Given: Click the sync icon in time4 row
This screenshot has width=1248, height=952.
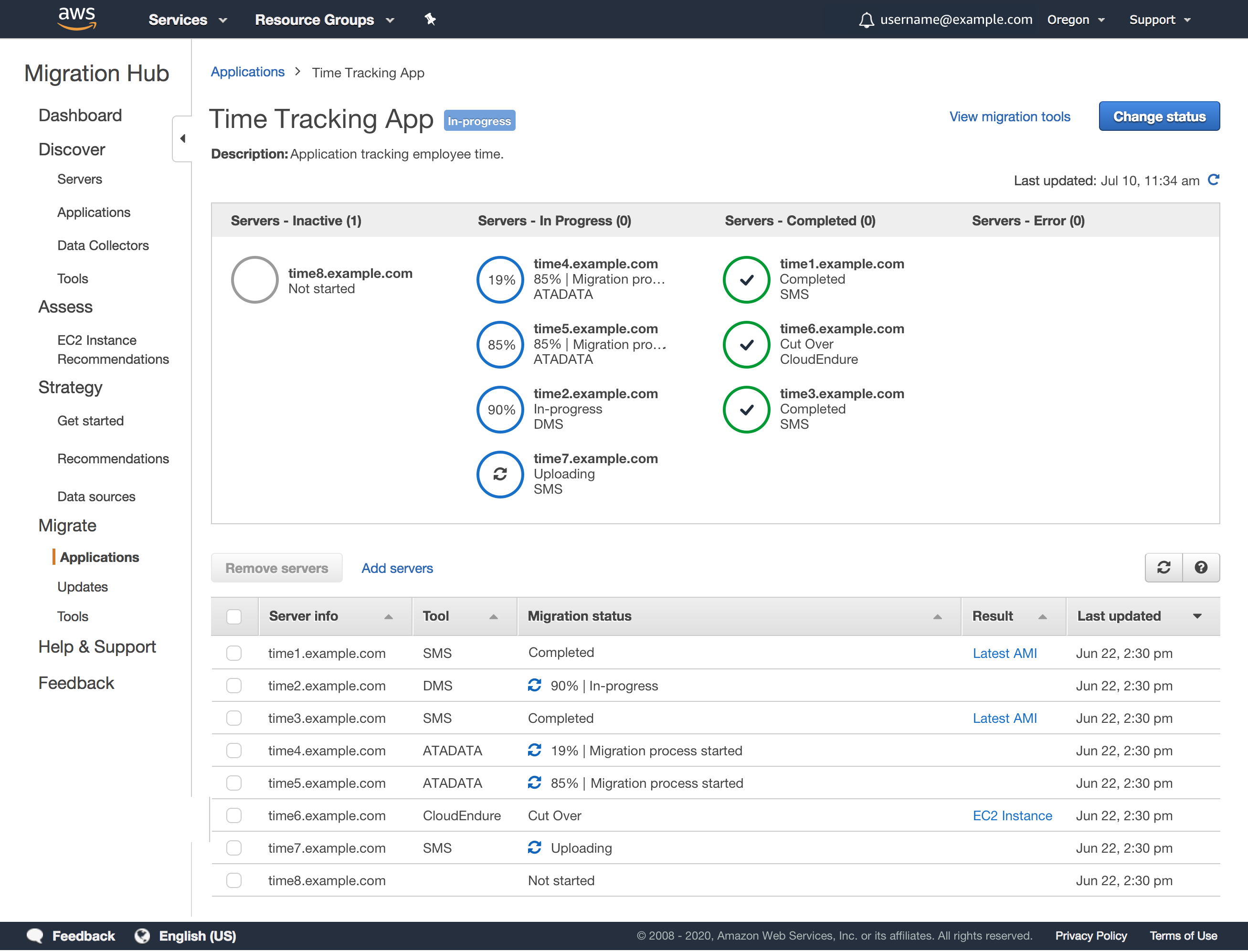Looking at the screenshot, I should click(535, 750).
